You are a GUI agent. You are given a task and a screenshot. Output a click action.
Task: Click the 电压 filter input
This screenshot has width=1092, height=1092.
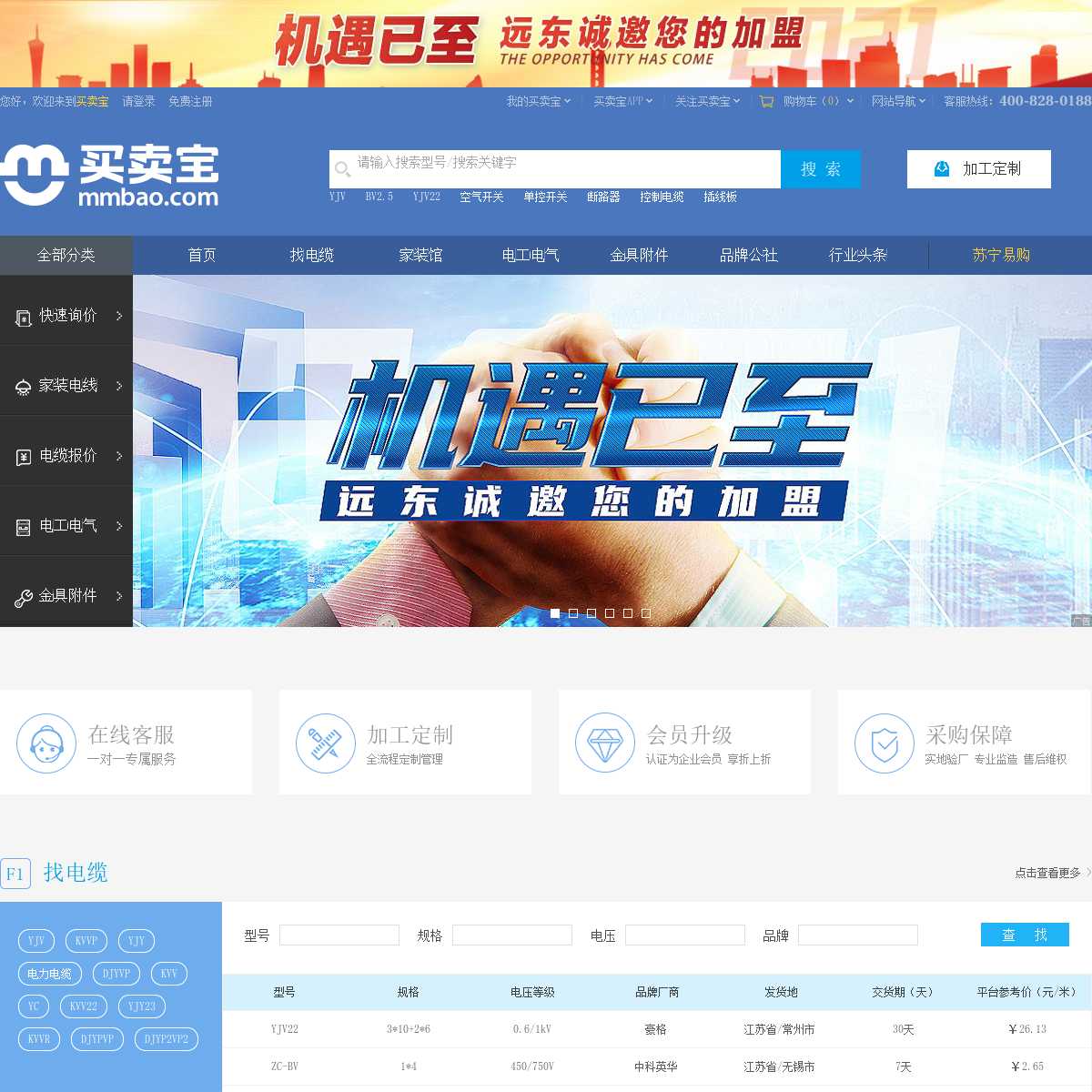coord(685,935)
